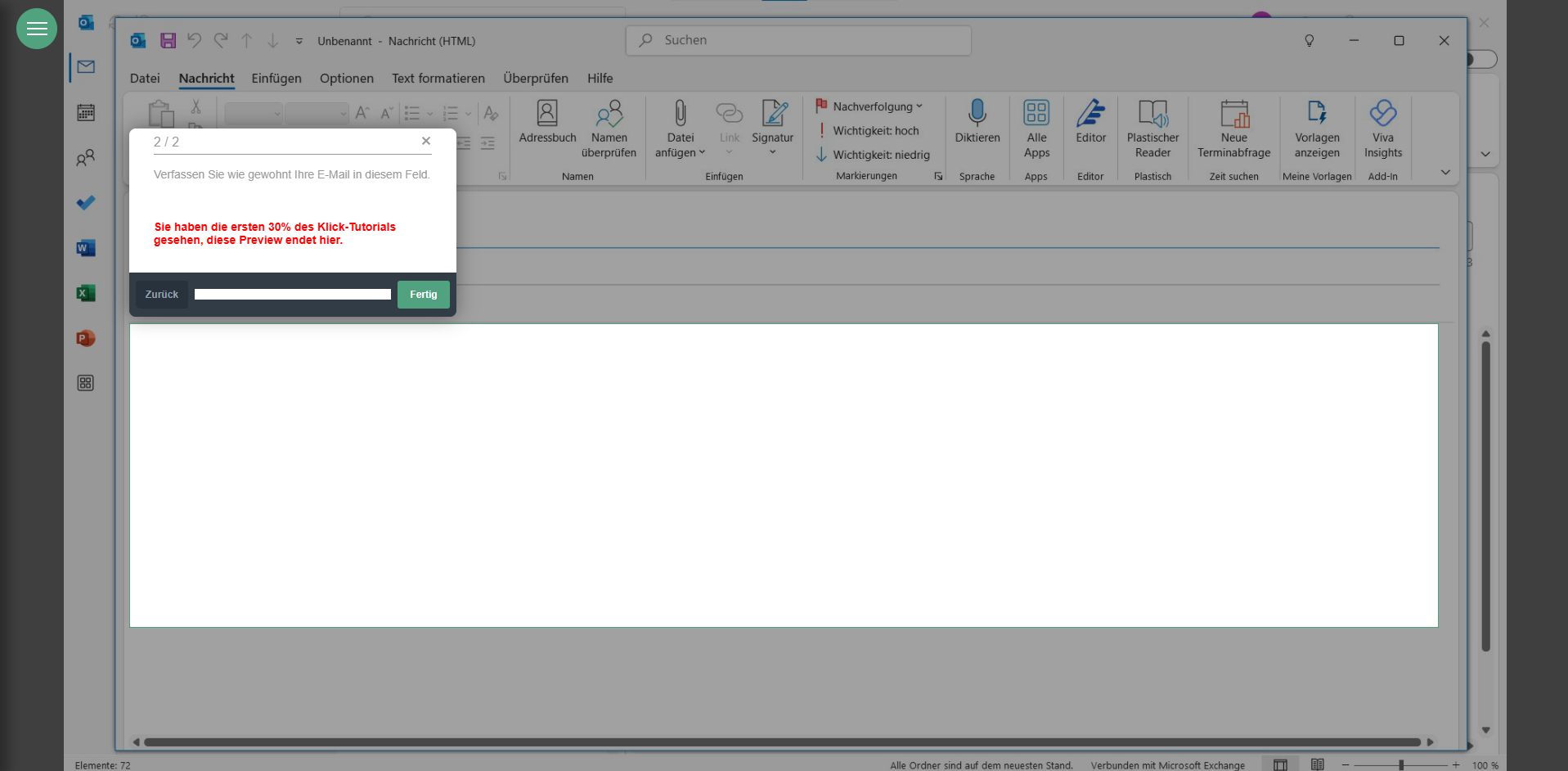The height and width of the screenshot is (771, 1568).
Task: Open the Text formatieren tab
Action: coord(438,79)
